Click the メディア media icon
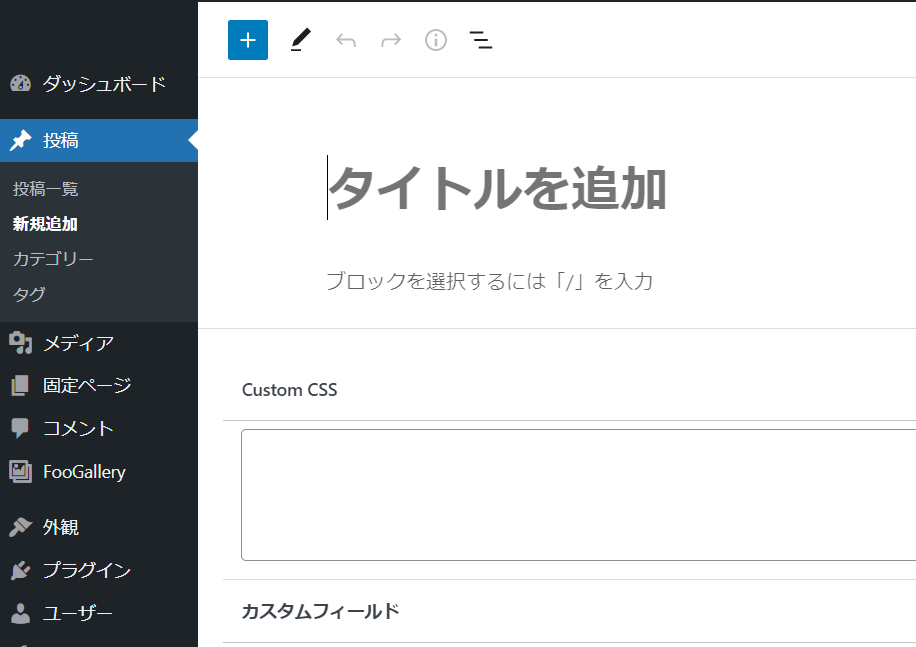Screen dimensions: 916x647 click(20, 343)
